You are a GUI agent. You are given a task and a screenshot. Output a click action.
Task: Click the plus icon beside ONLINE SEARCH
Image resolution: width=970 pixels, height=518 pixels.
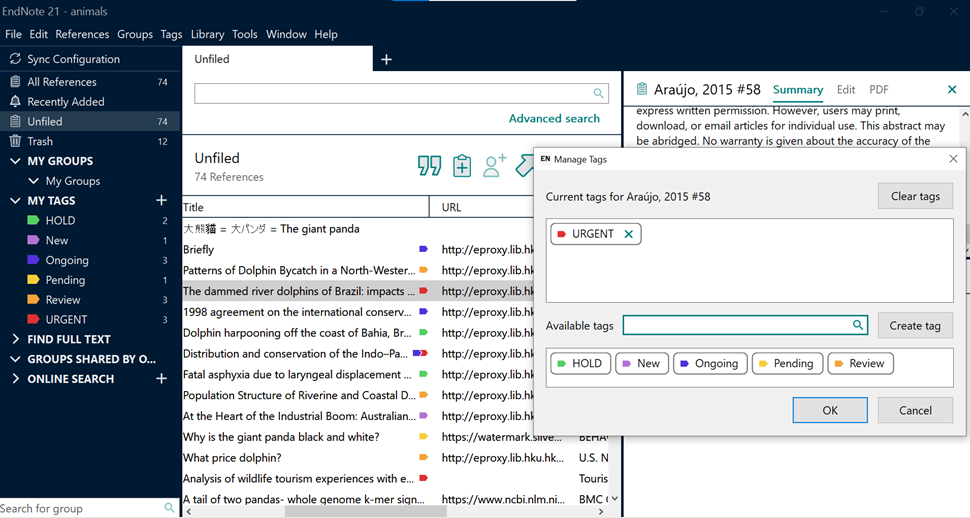[x=161, y=379]
